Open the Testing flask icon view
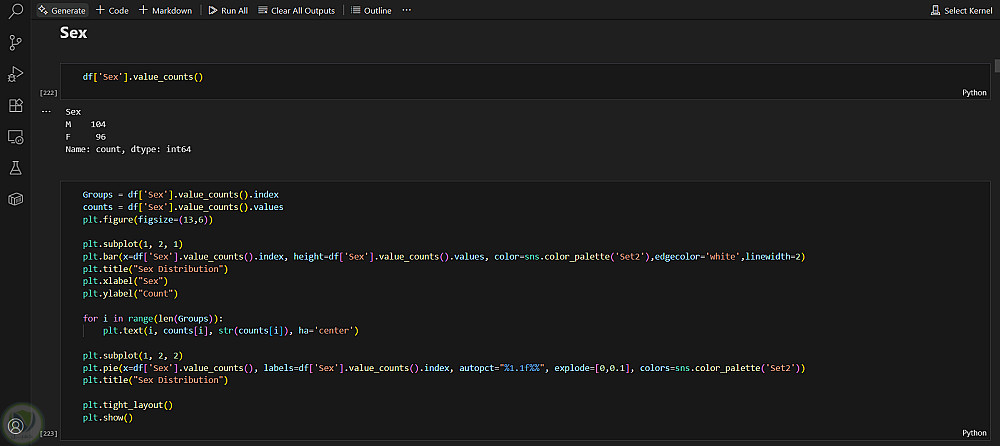This screenshot has width=1000, height=446. click(x=15, y=168)
